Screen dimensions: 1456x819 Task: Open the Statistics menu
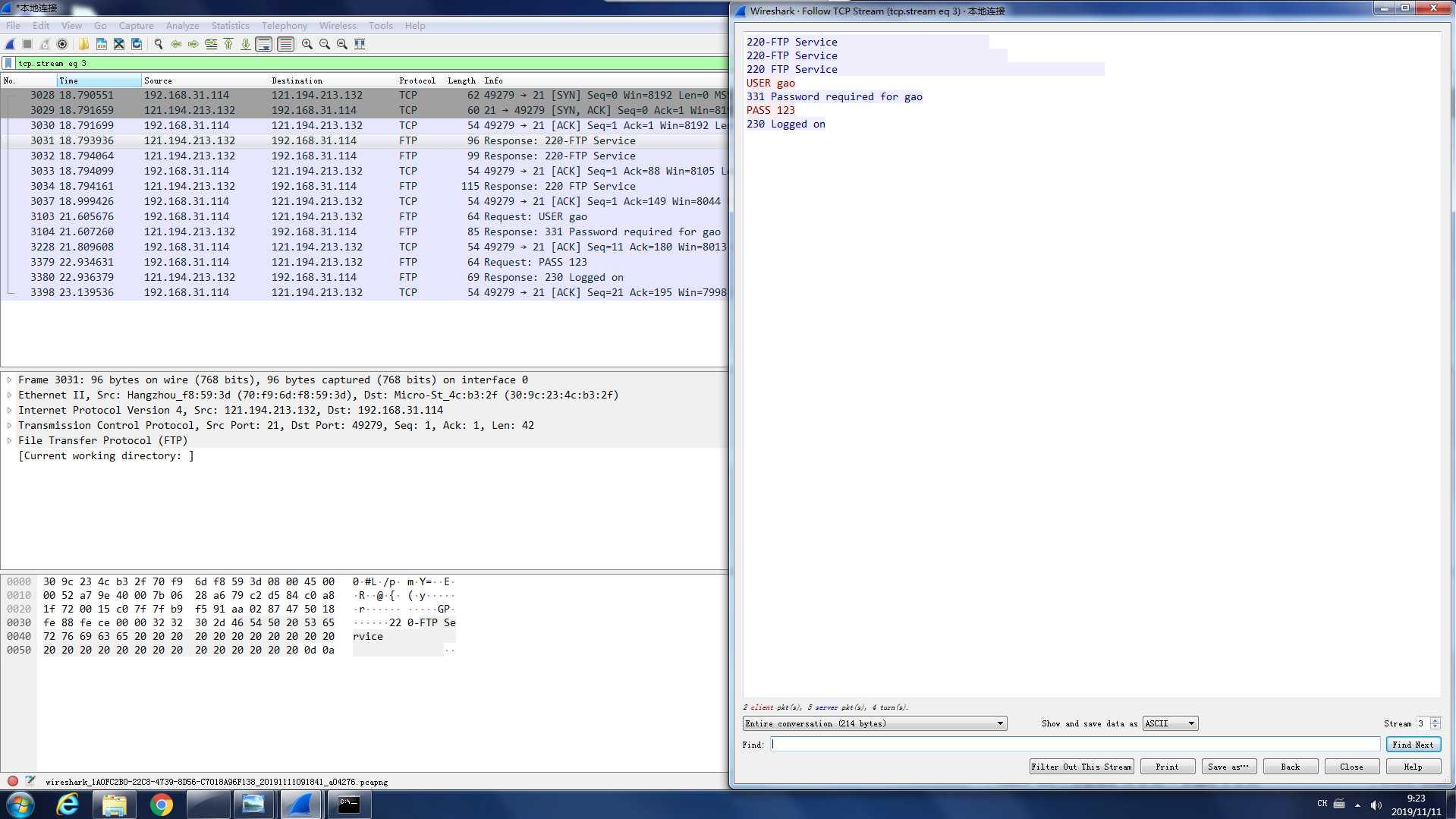pyautogui.click(x=230, y=25)
